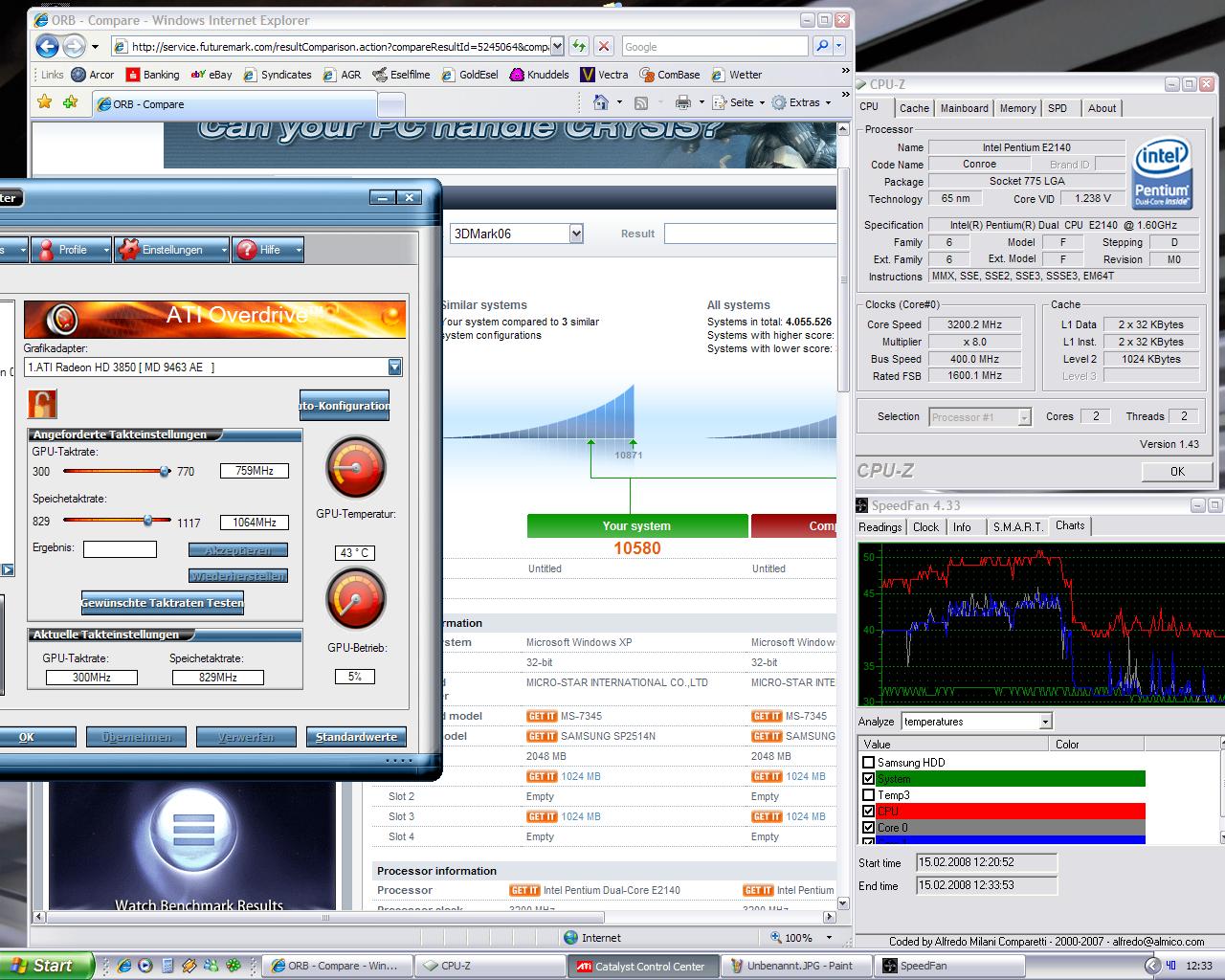
Task: Click the tray expand arrow on taskbar
Action: (x=1151, y=966)
